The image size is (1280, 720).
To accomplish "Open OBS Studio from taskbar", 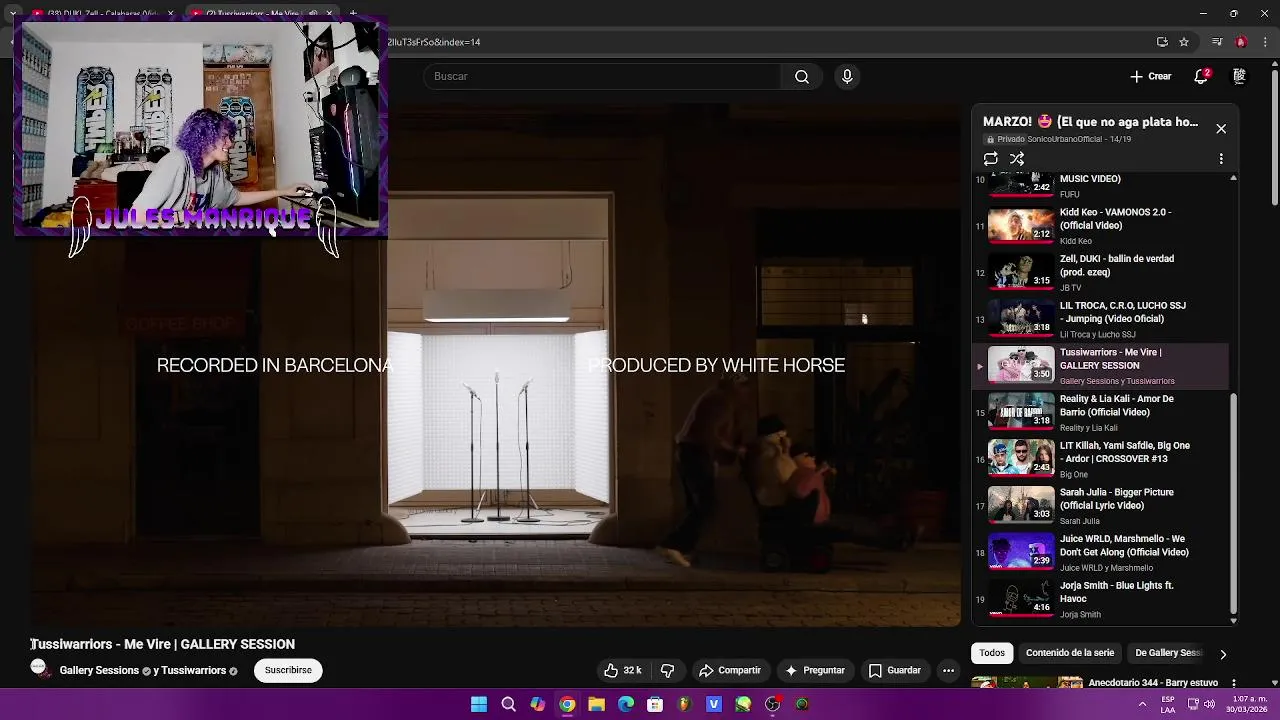I will coord(772,705).
